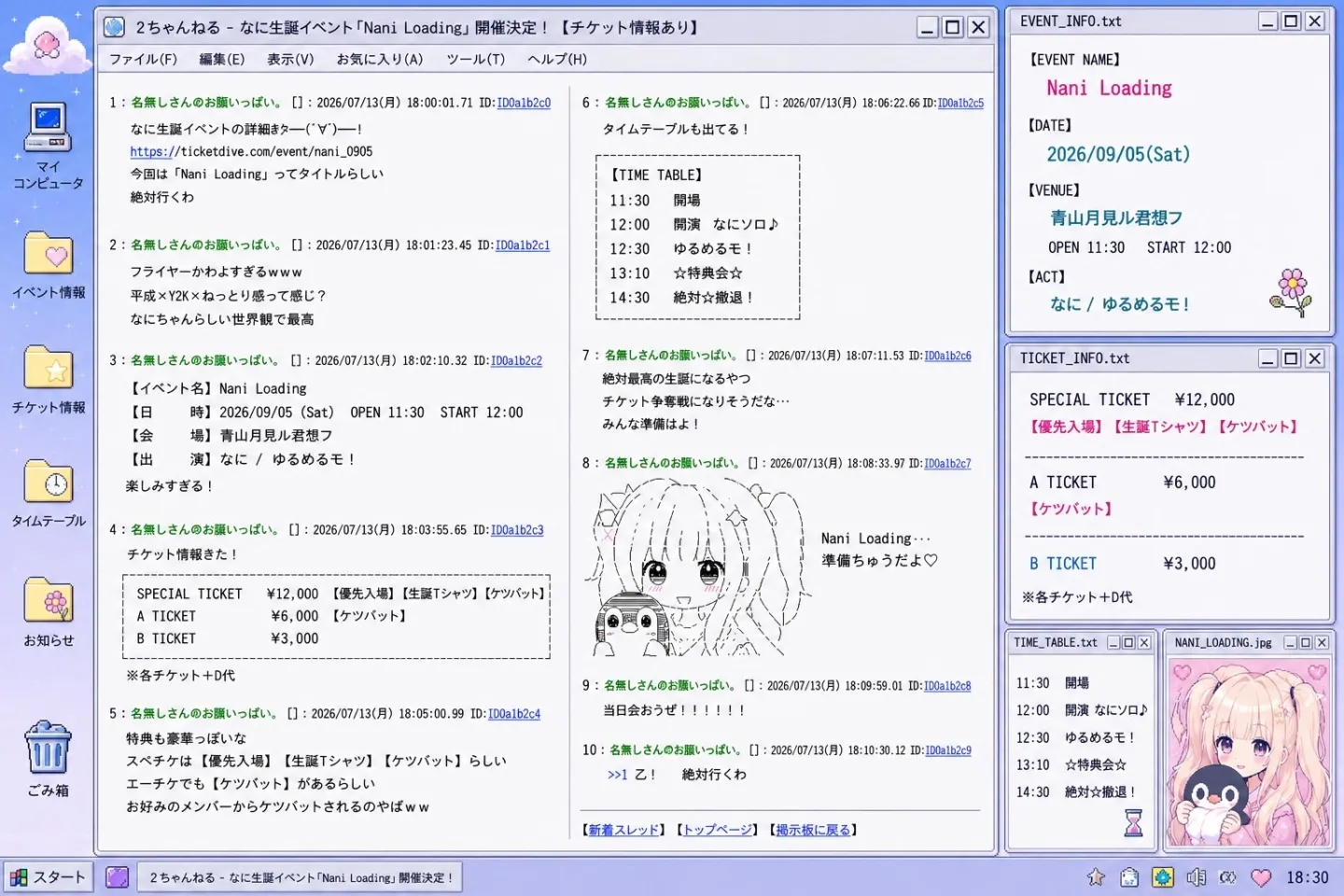Click the heart icon in system tray

[1261, 877]
